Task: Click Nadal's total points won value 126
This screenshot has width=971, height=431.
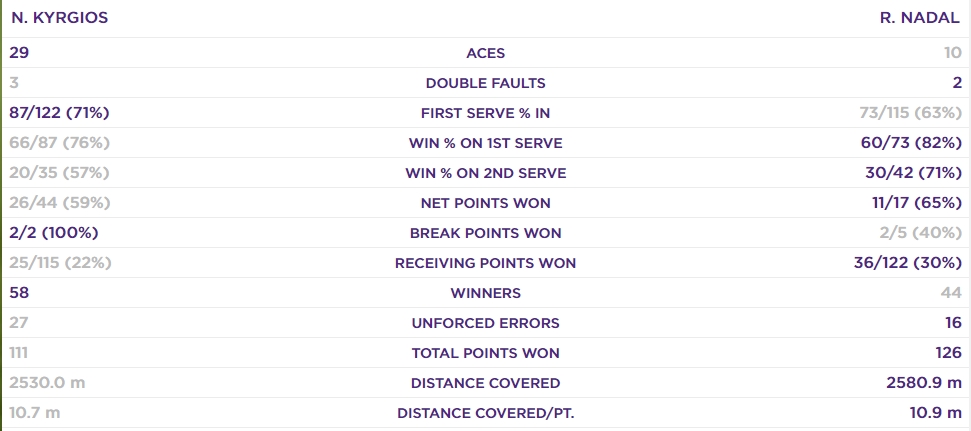Action: point(948,353)
